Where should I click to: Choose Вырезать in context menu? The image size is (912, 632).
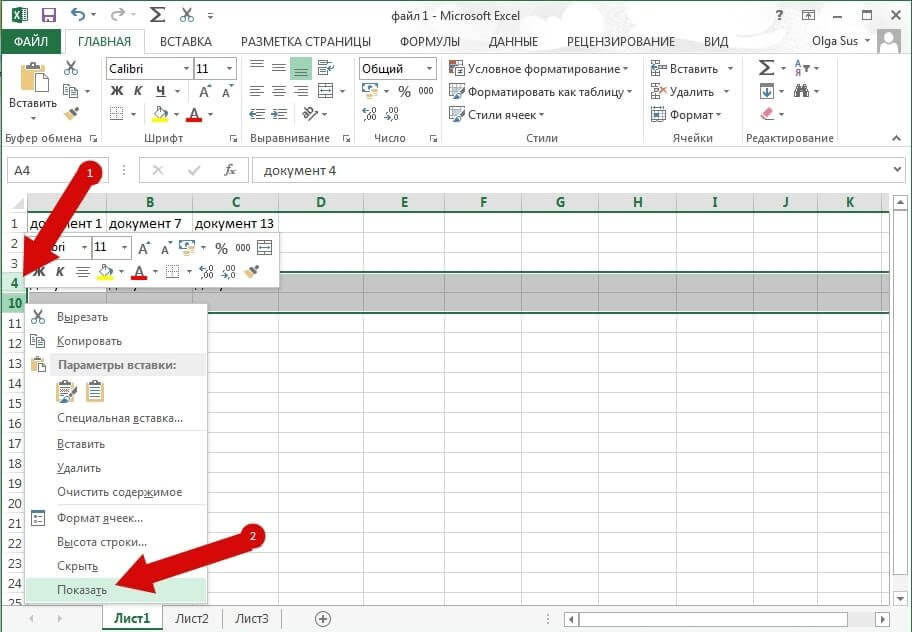116,317
